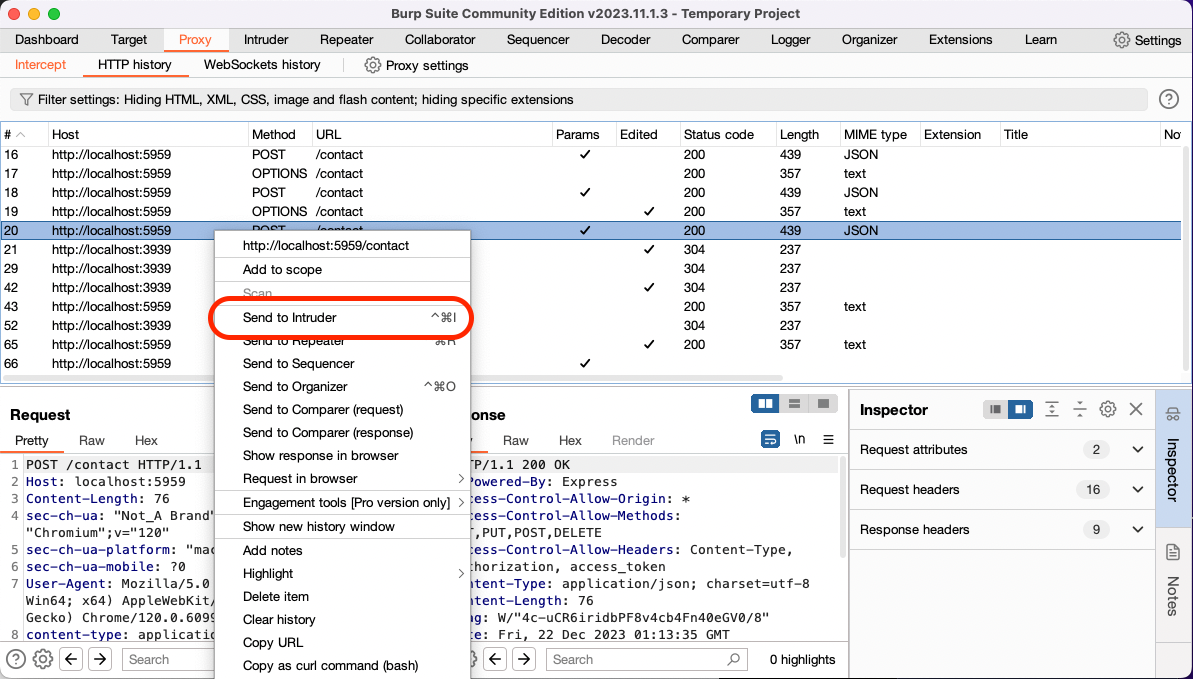Open Engagement tools submenu
This screenshot has height=679, width=1193.
click(x=342, y=502)
